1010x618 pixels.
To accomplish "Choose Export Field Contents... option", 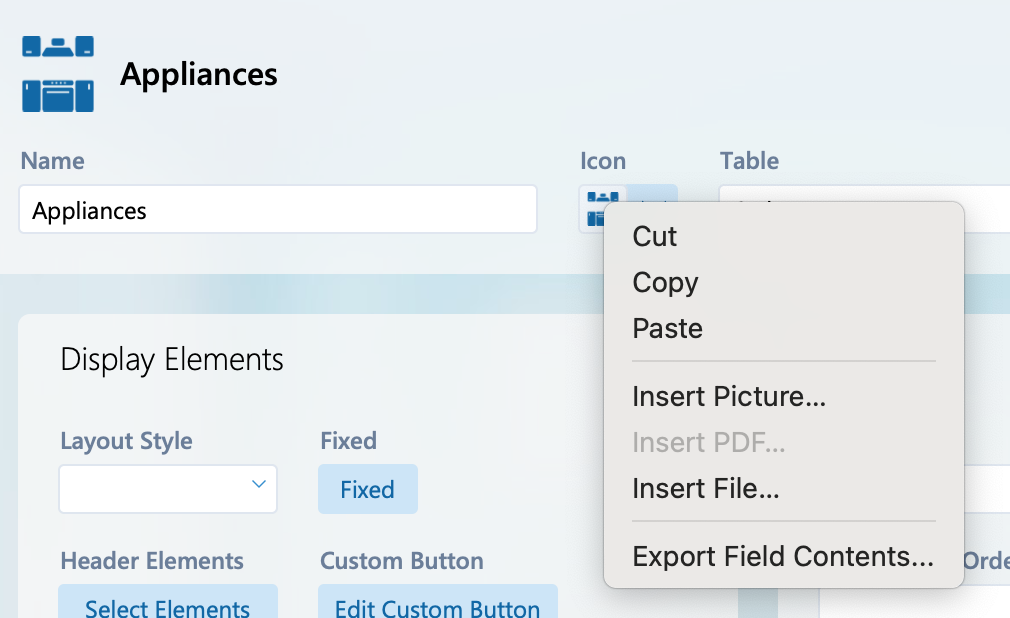I will [x=783, y=557].
